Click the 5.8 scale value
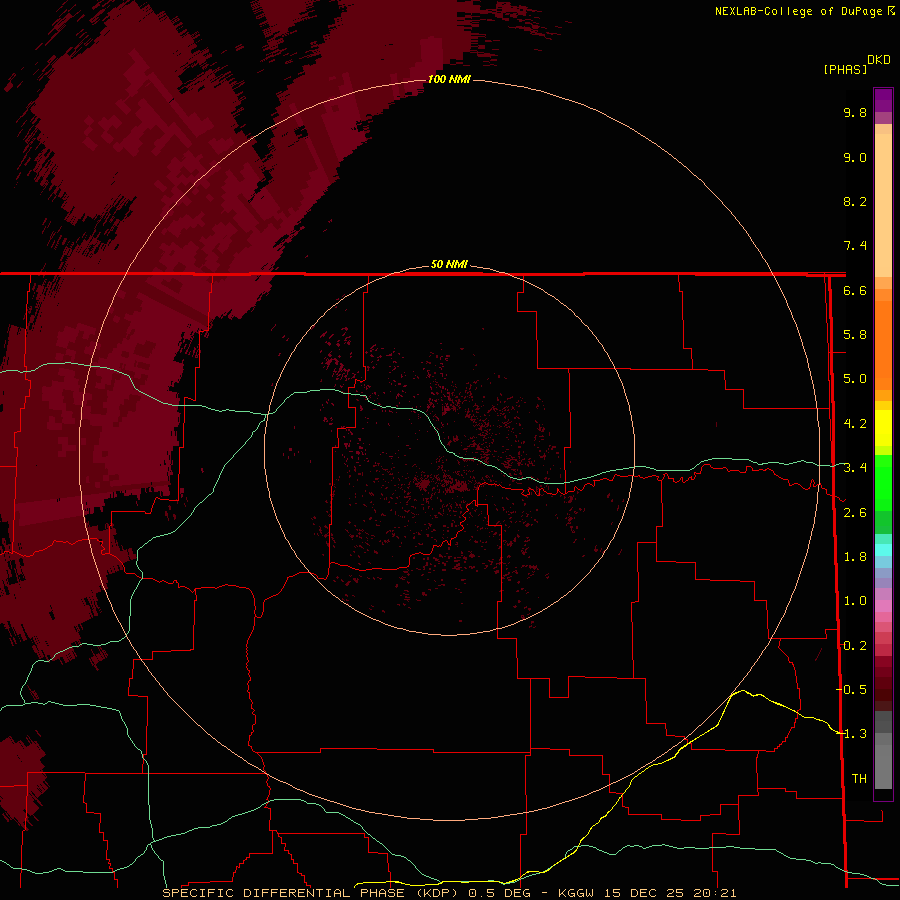This screenshot has height=900, width=900. (x=855, y=335)
